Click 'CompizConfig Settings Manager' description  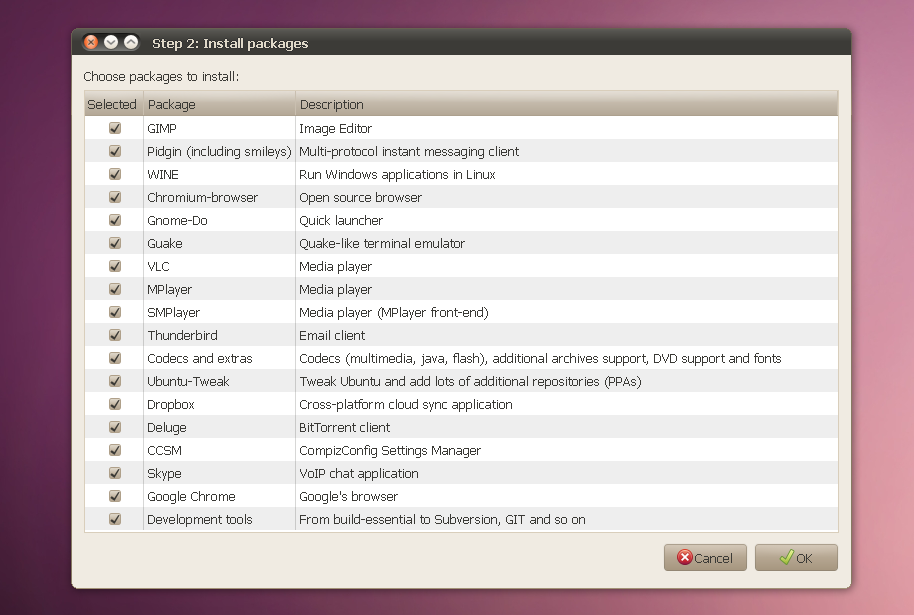390,451
